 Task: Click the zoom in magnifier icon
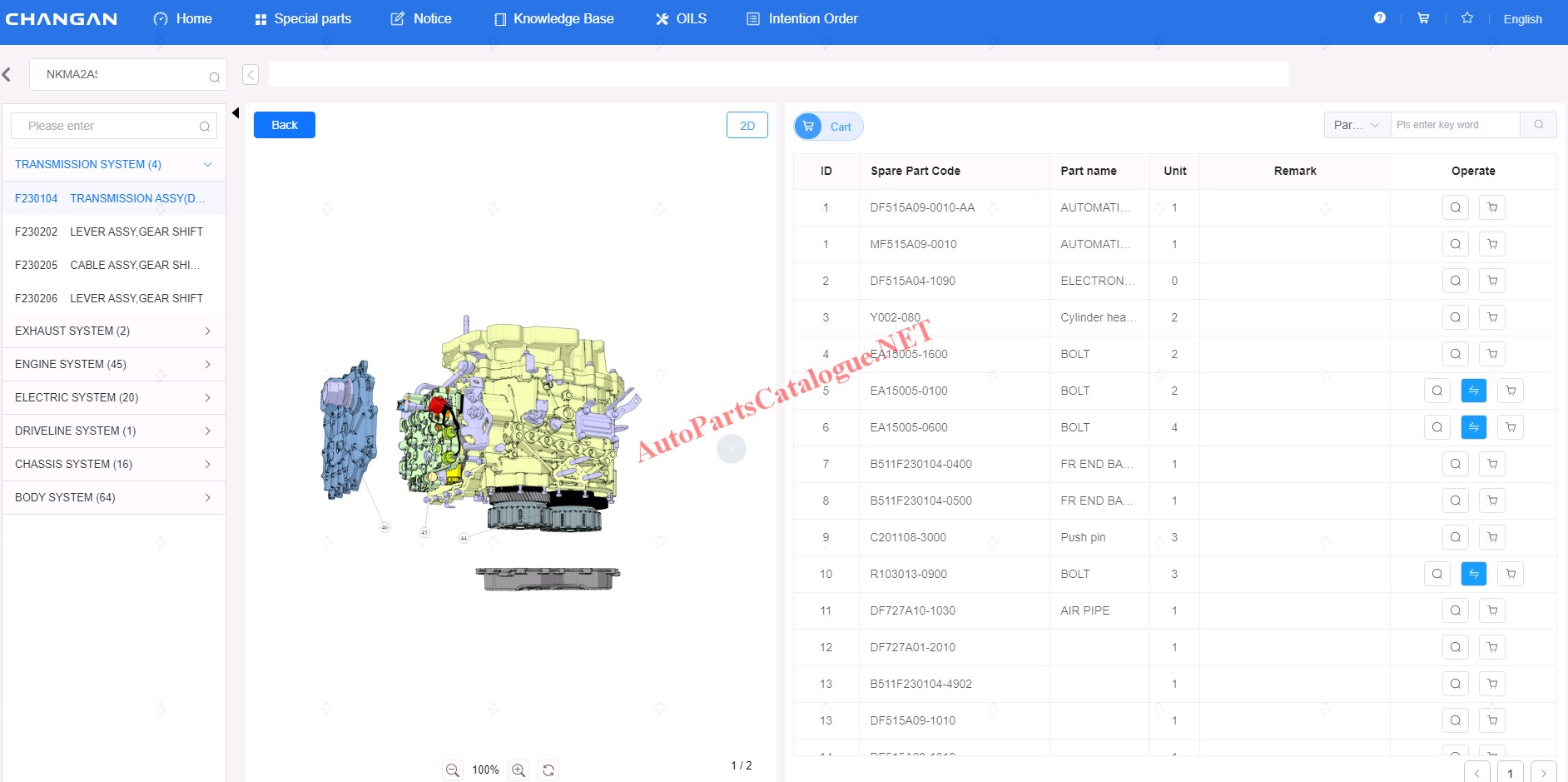(519, 770)
